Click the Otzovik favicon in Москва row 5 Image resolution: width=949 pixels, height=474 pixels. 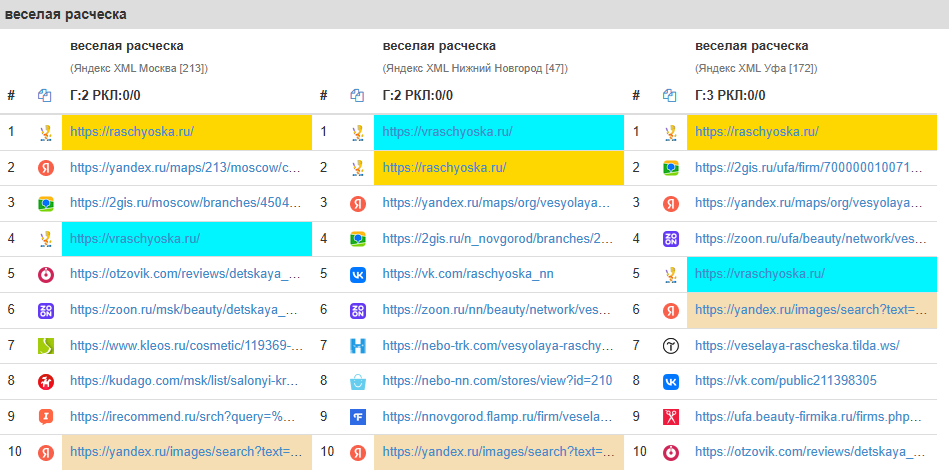[x=45, y=275]
